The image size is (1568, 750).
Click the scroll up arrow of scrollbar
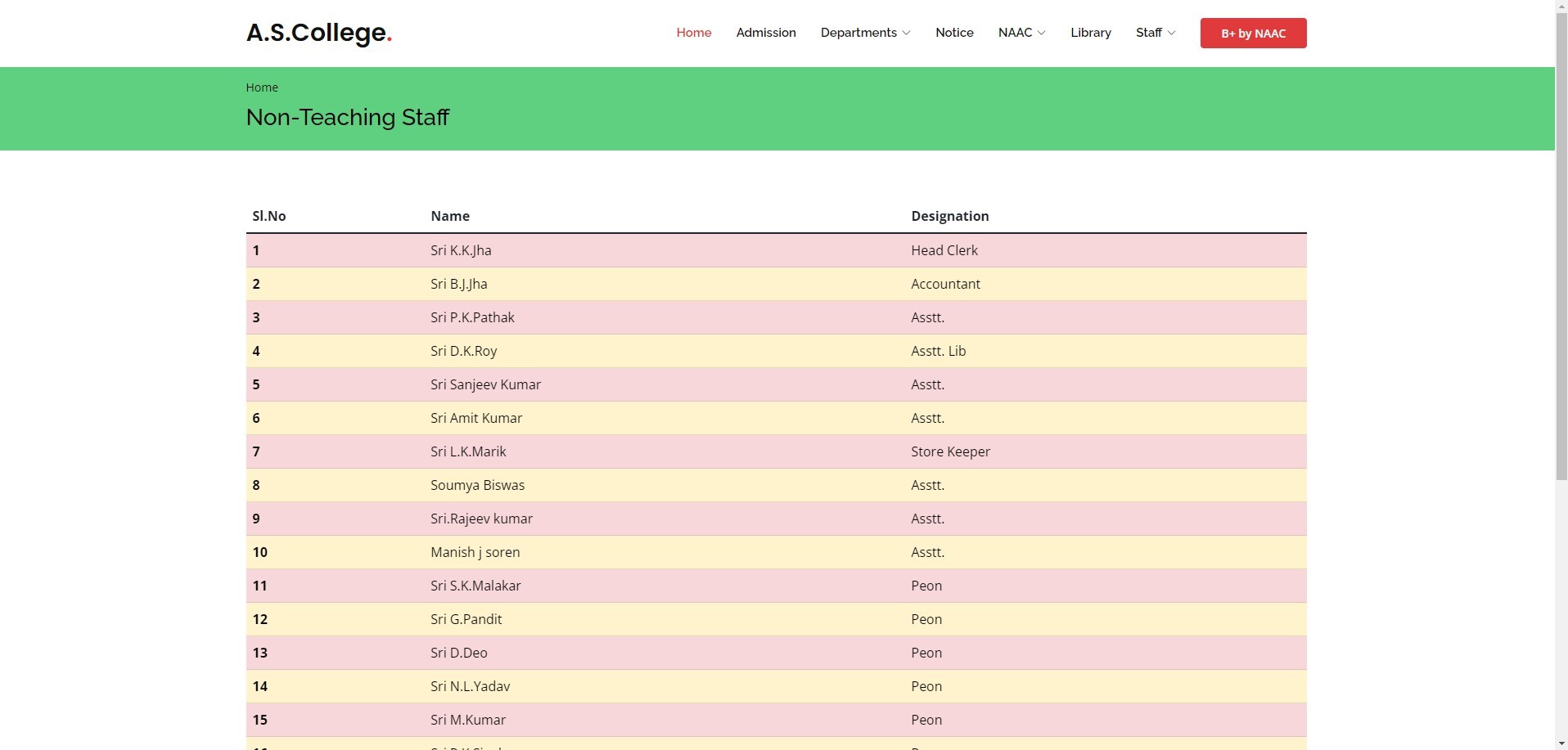pos(1561,7)
